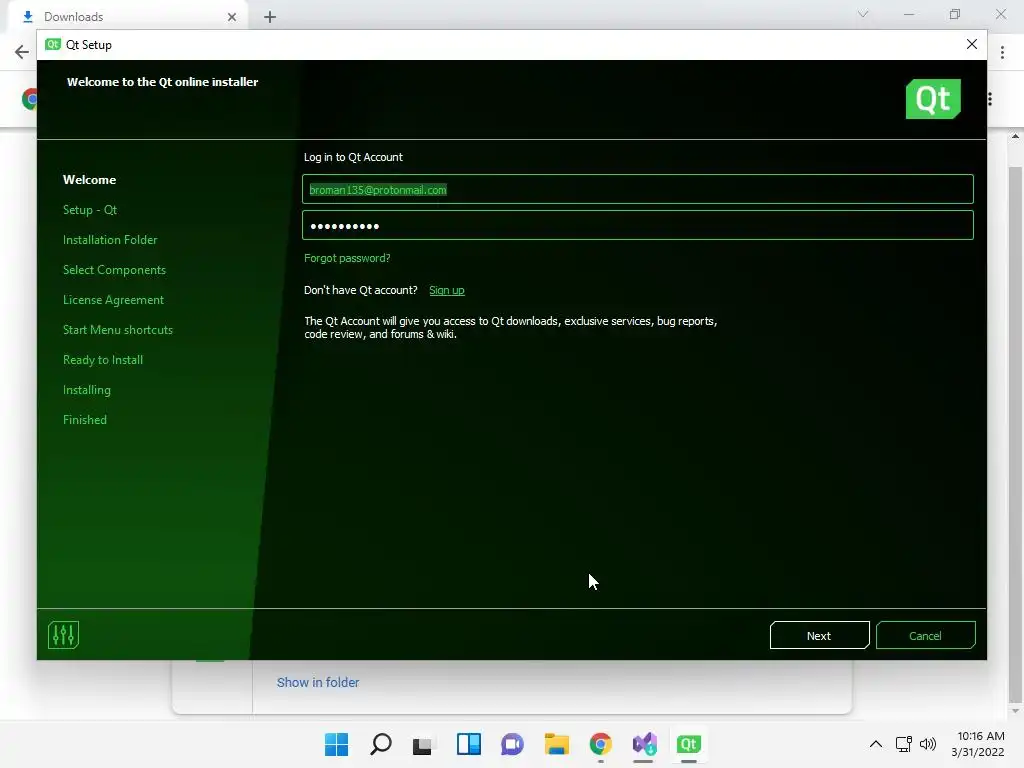Open File Explorer from taskbar
This screenshot has height=768, width=1024.
556,744
